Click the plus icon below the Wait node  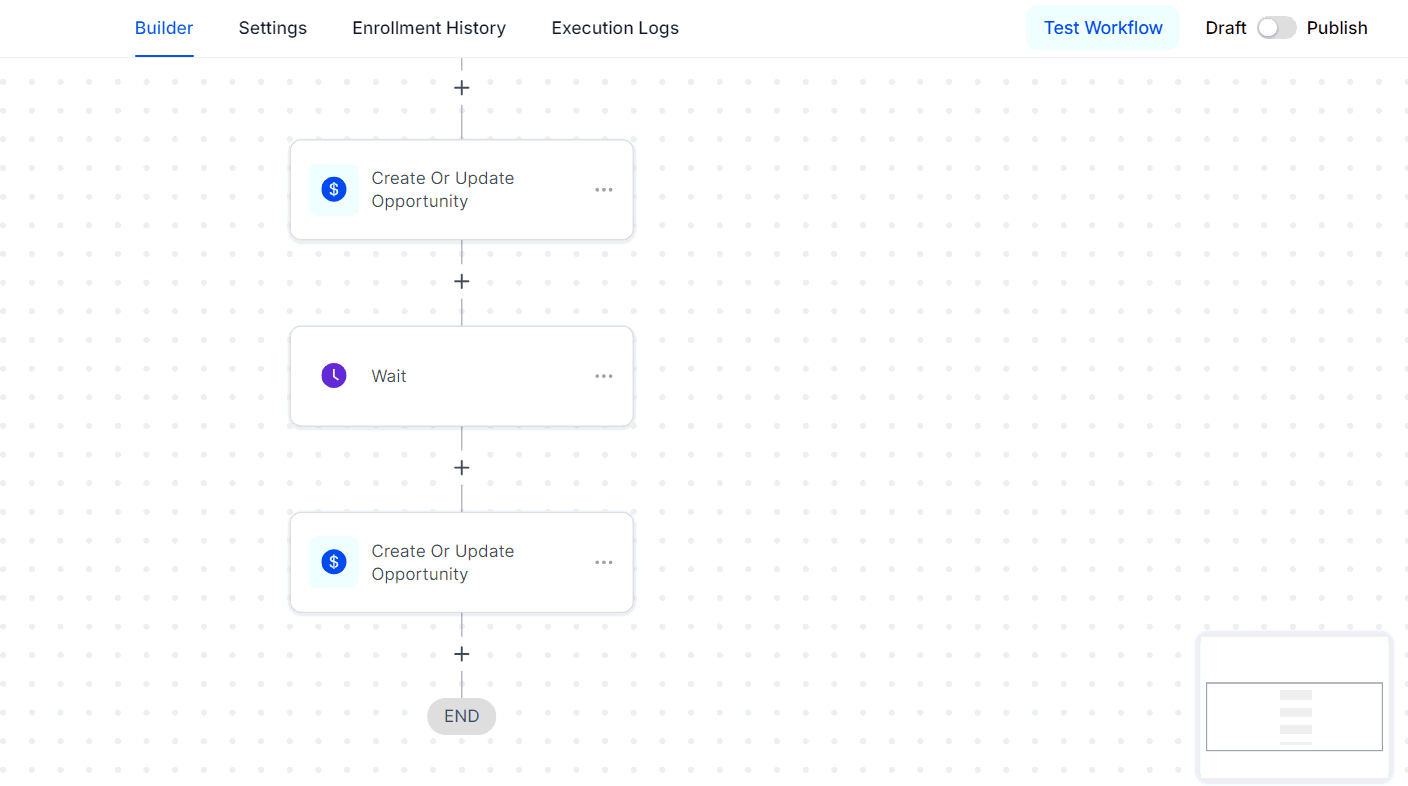pyautogui.click(x=461, y=467)
